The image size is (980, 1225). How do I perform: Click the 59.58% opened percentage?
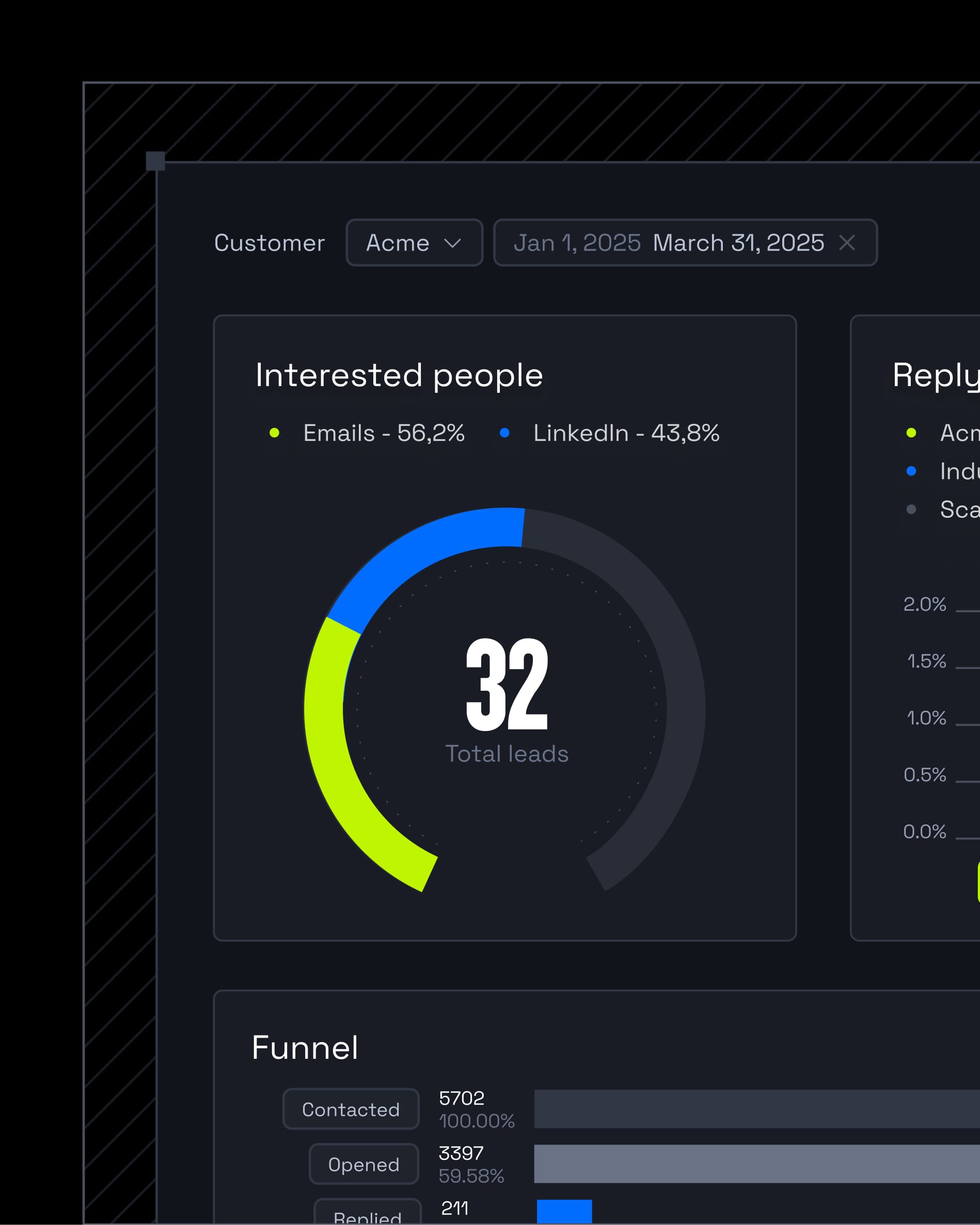pos(471,1176)
